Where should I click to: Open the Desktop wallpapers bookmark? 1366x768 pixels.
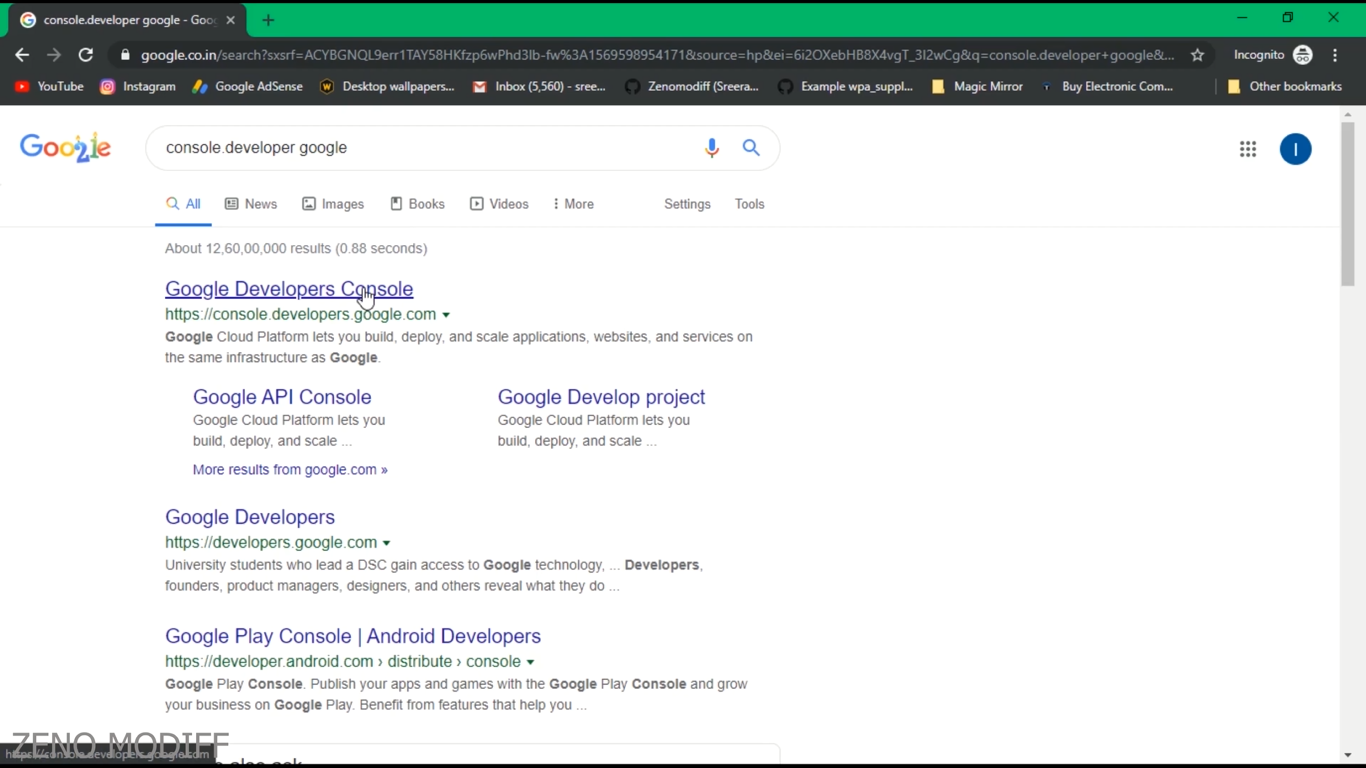click(386, 87)
